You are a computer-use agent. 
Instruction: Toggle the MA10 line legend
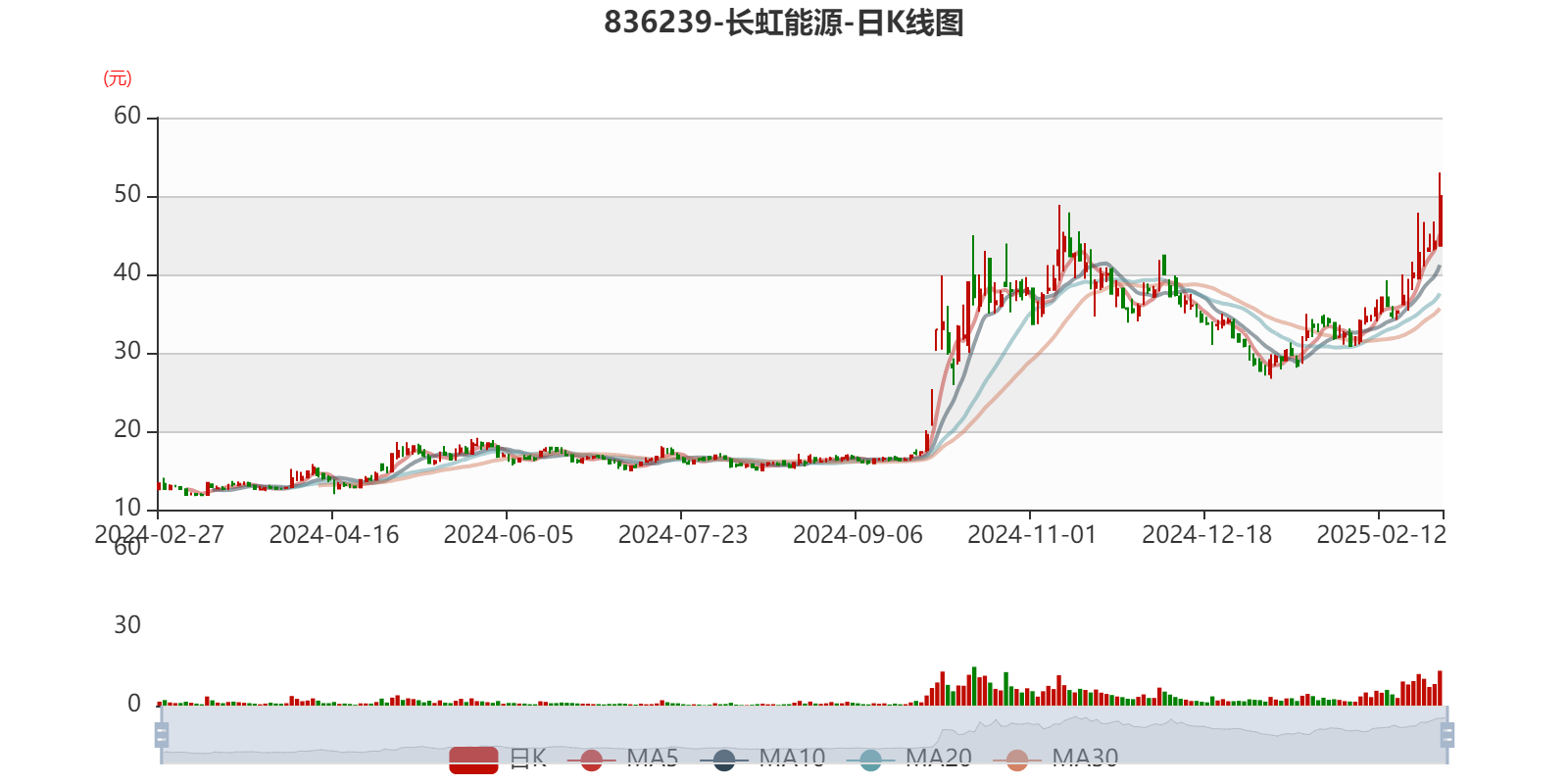(762, 759)
